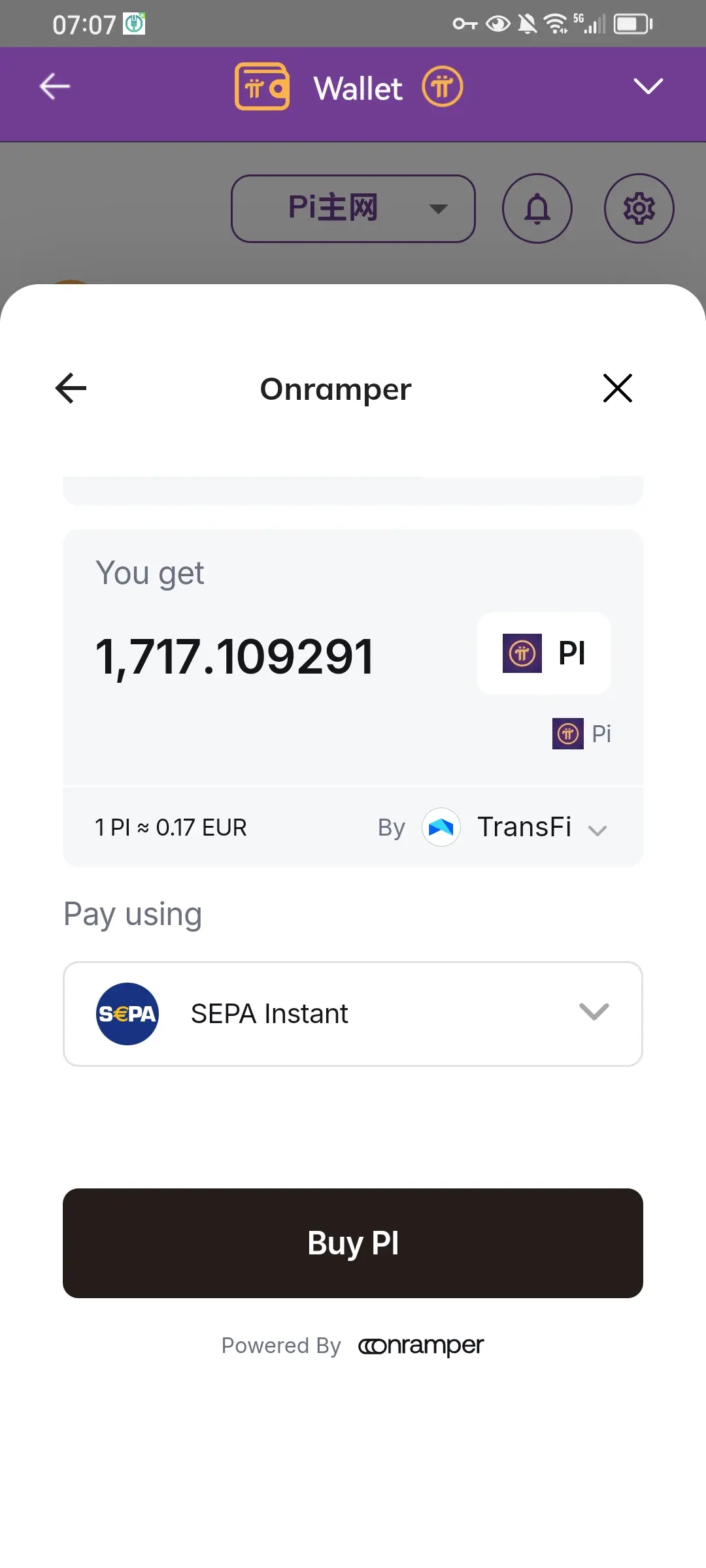
Task: Tap the orange wallet icon in header
Action: point(262,86)
